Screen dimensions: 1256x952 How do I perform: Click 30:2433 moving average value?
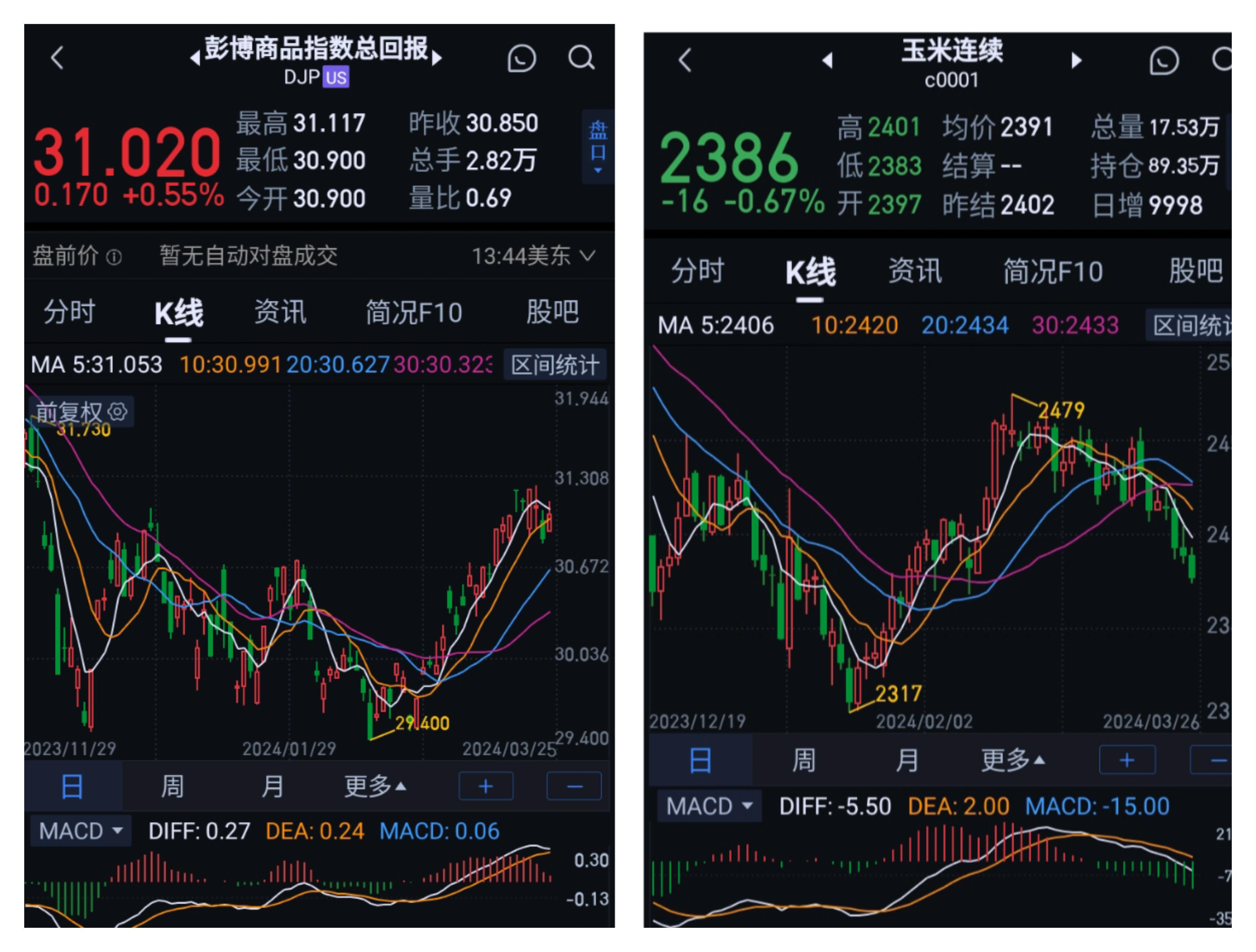(x=1075, y=325)
